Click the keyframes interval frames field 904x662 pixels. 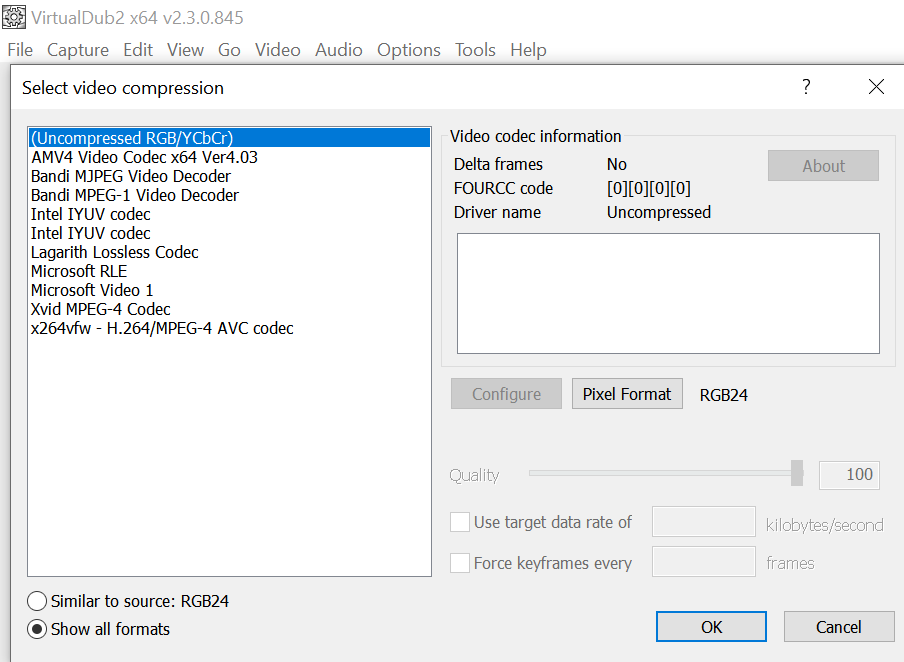pos(703,562)
